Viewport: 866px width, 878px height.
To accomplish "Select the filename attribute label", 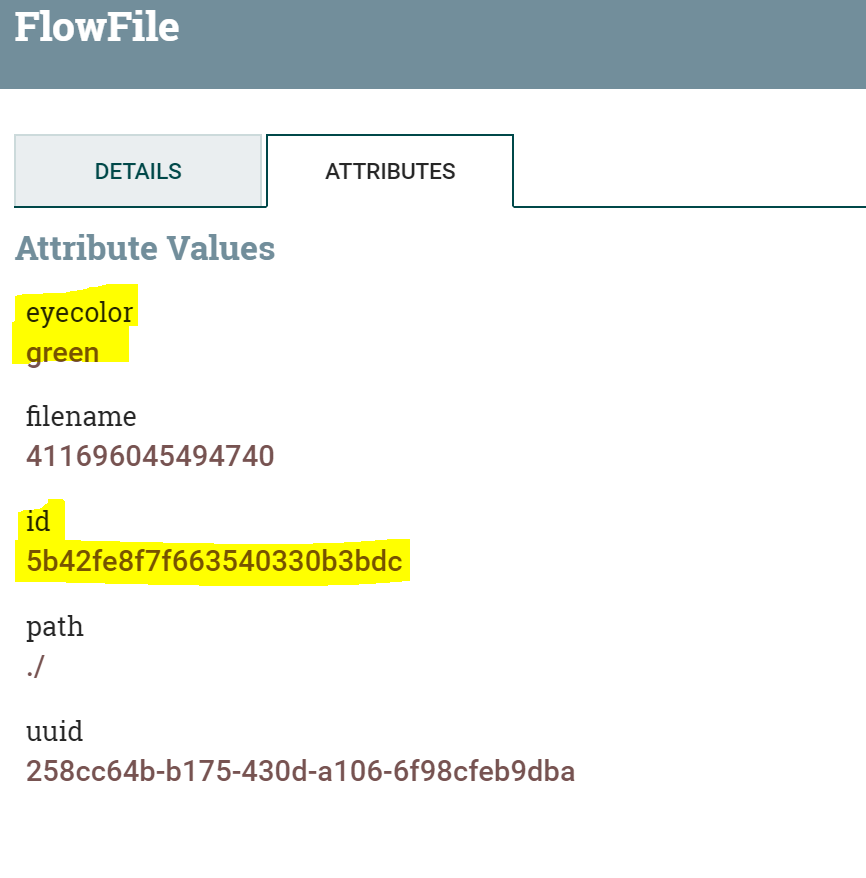I will pos(81,416).
